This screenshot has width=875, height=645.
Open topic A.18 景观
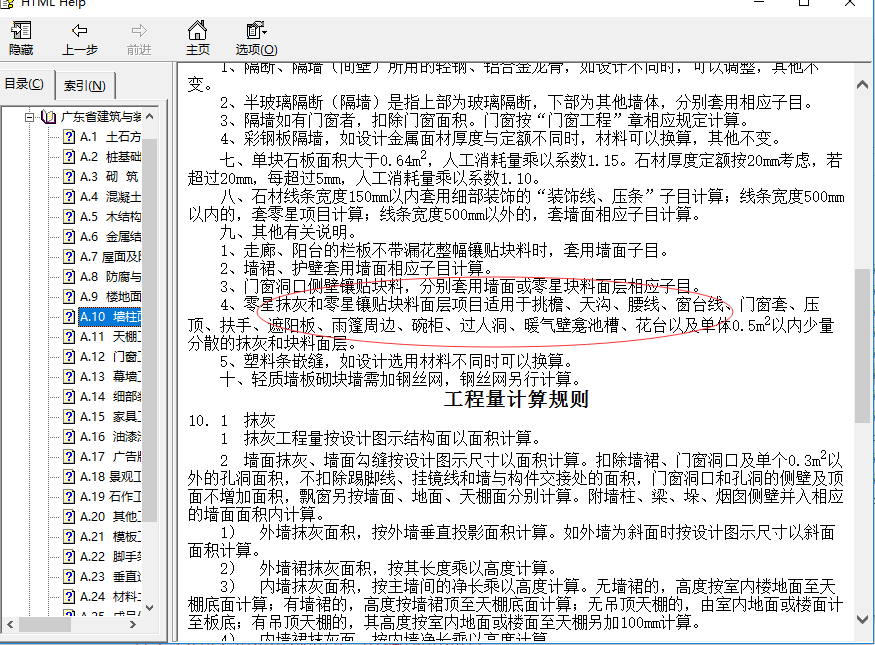[110, 476]
